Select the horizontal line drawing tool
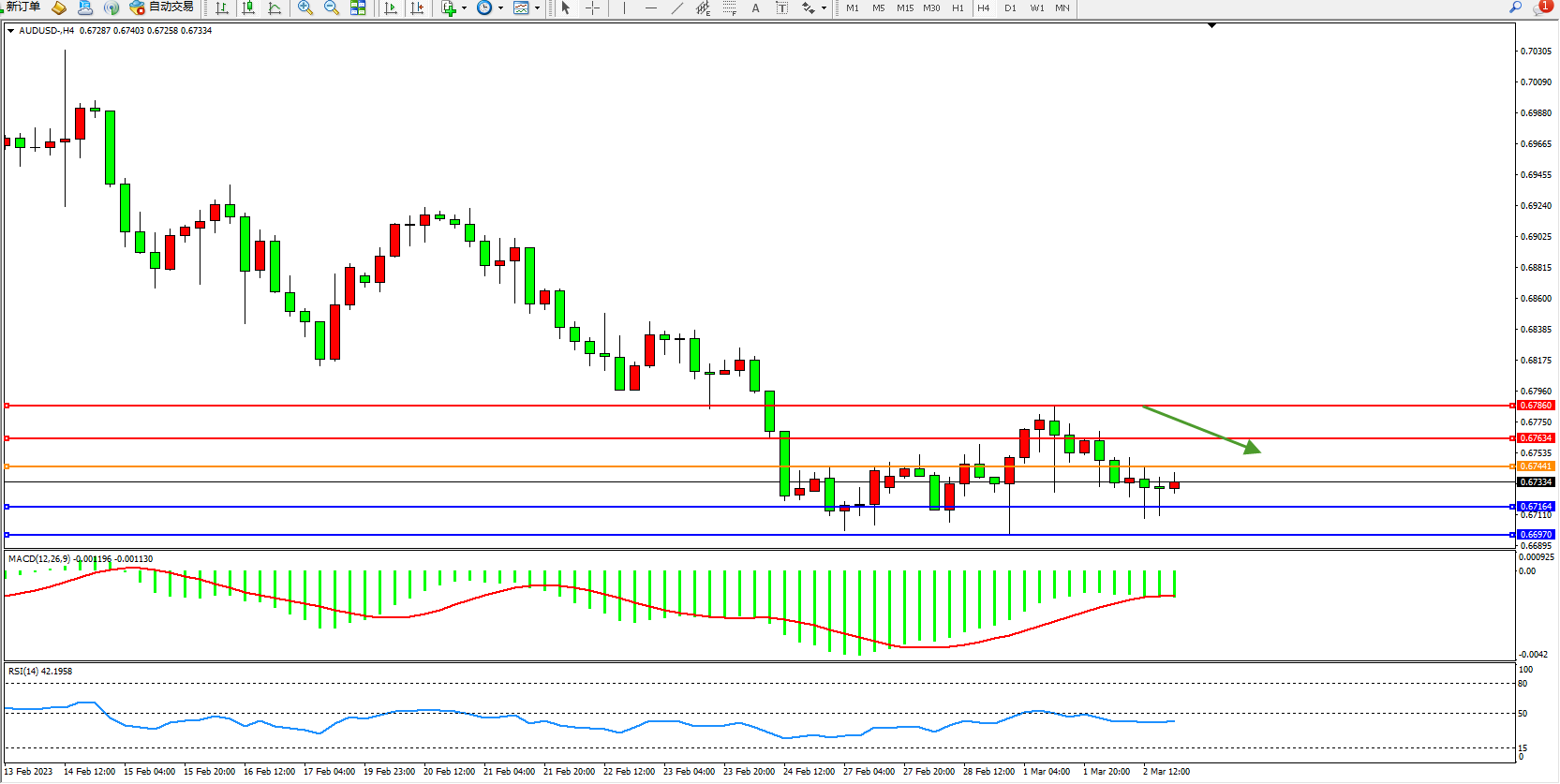The image size is (1560, 784). pyautogui.click(x=651, y=7)
